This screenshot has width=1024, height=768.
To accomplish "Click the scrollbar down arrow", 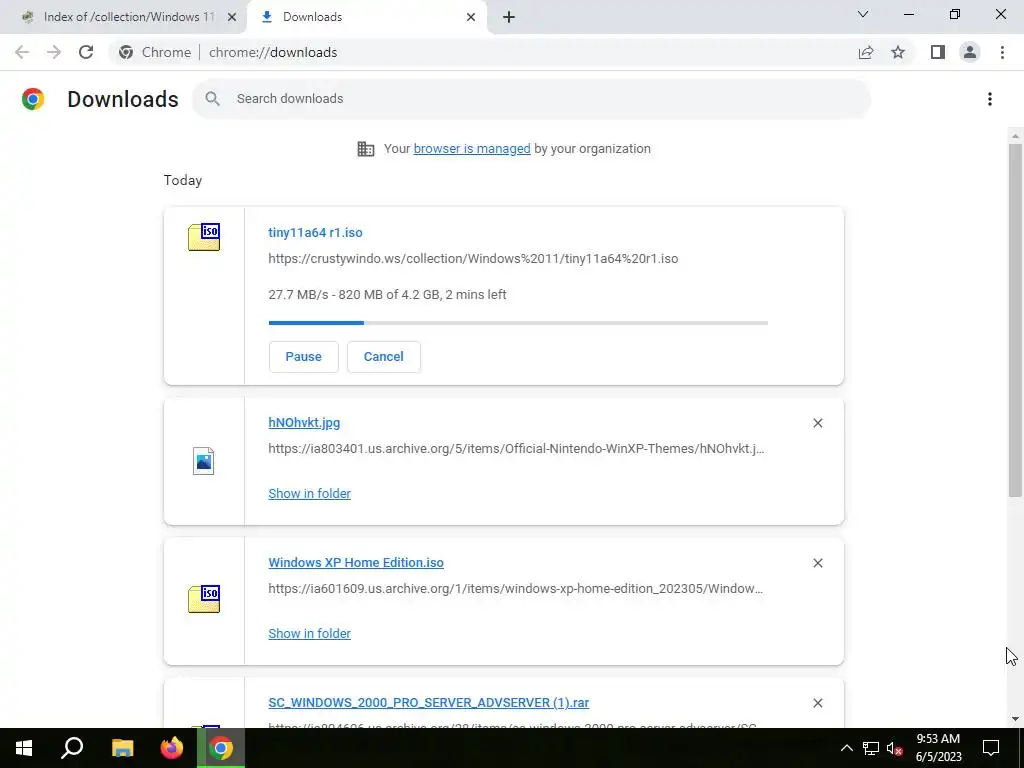I will [x=1015, y=719].
